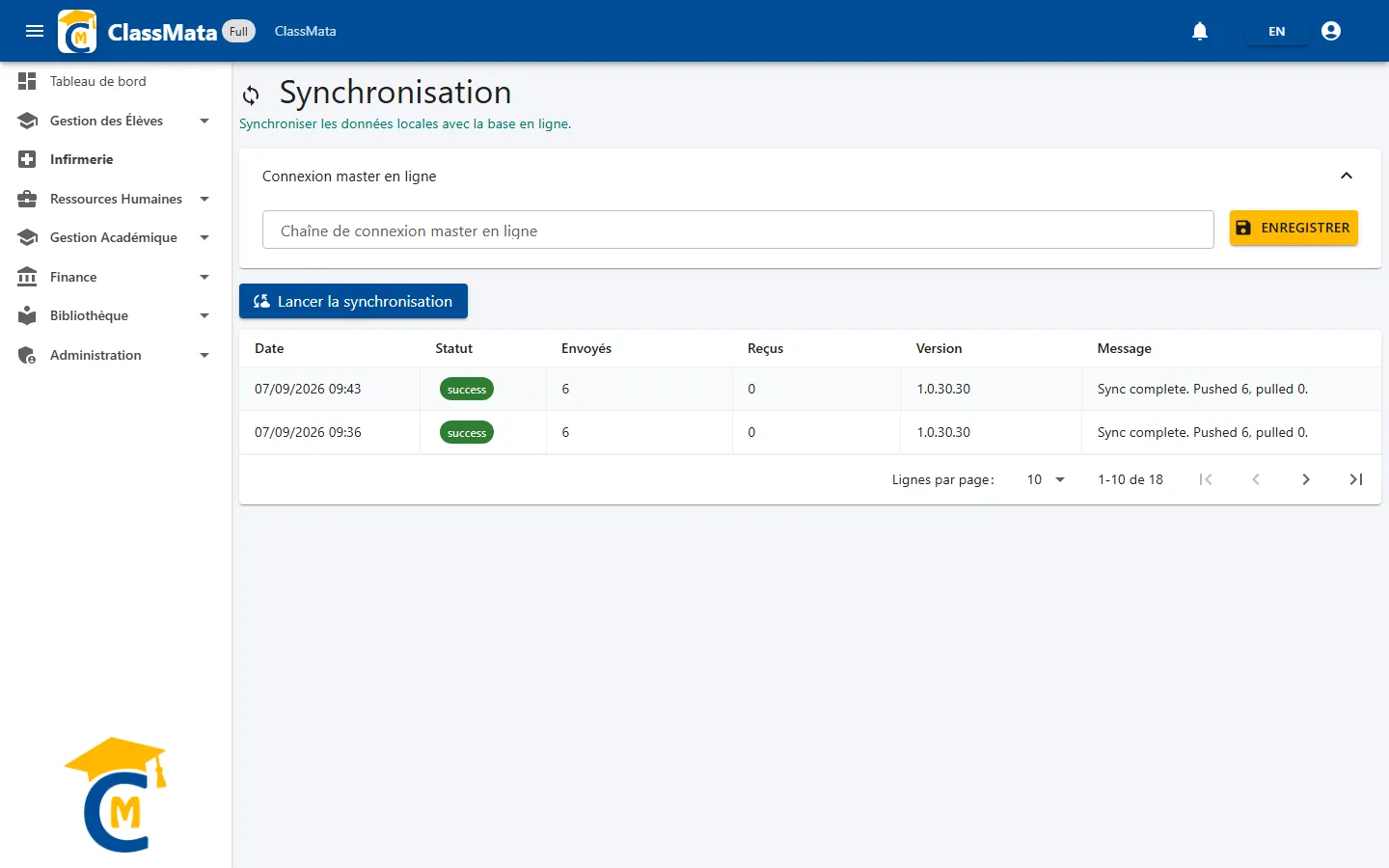Expand the Finance submenu arrow
1389x868 pixels.
[204, 277]
